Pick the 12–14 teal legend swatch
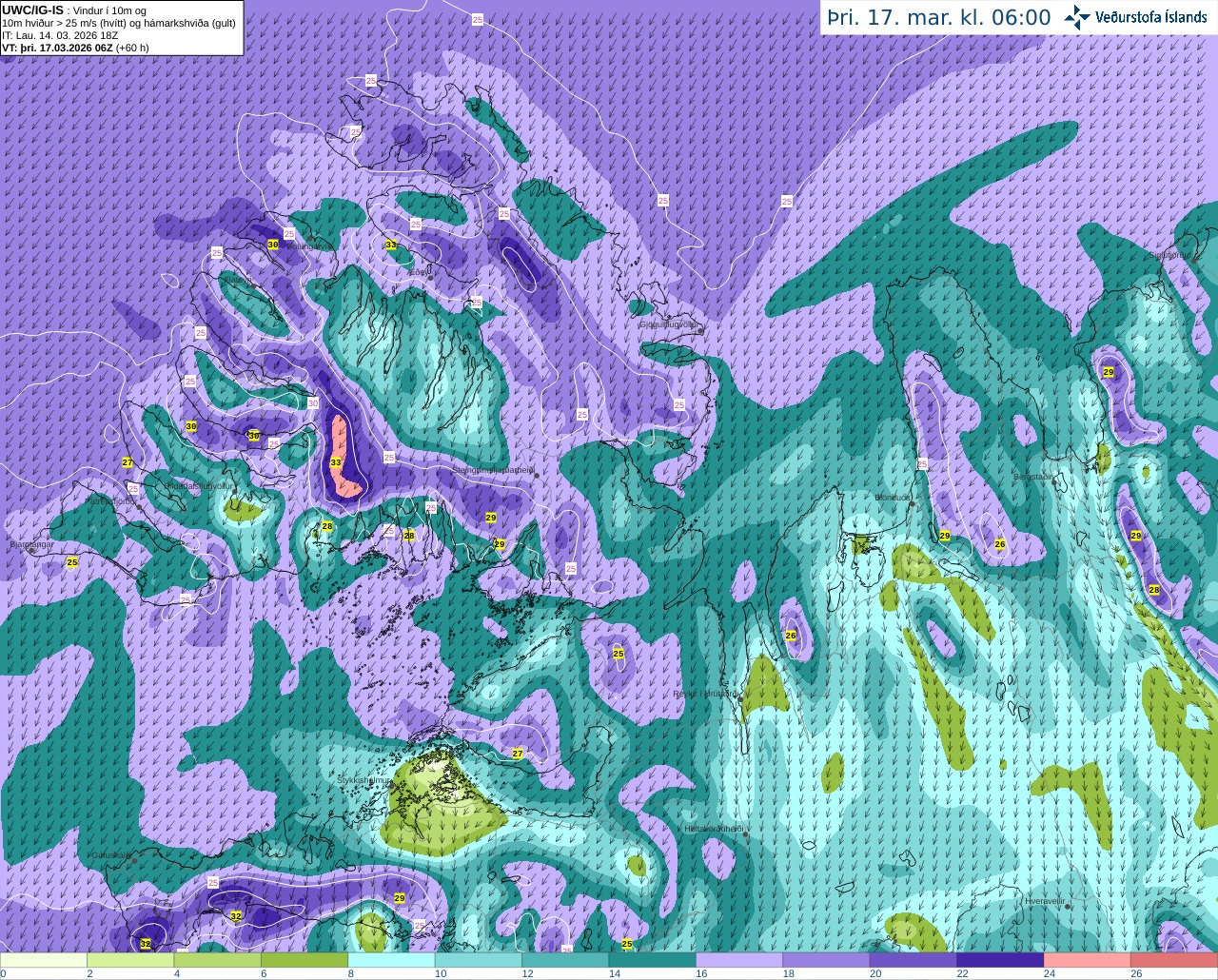The height and width of the screenshot is (980, 1218). (x=565, y=960)
